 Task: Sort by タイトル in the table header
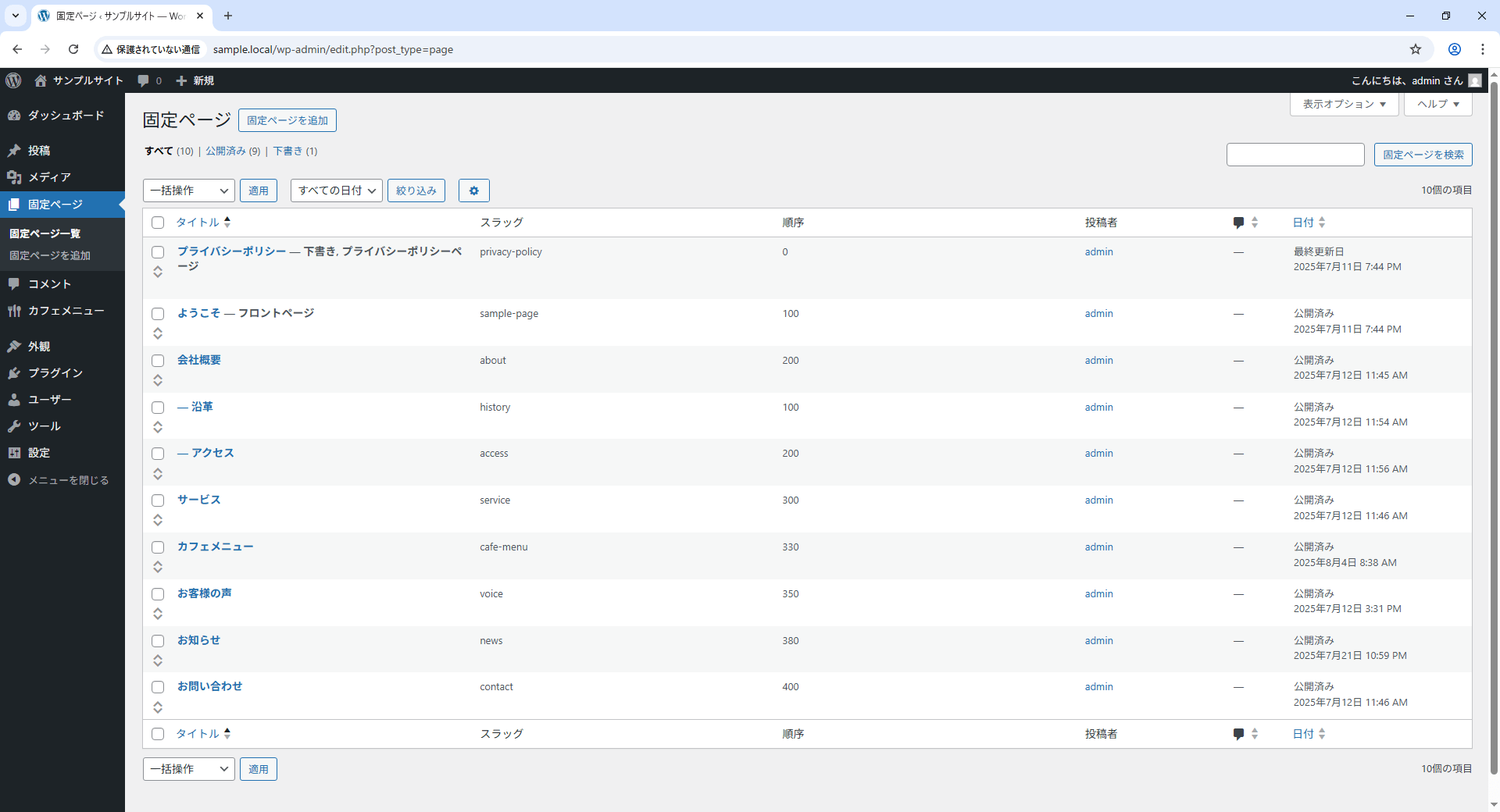click(203, 223)
